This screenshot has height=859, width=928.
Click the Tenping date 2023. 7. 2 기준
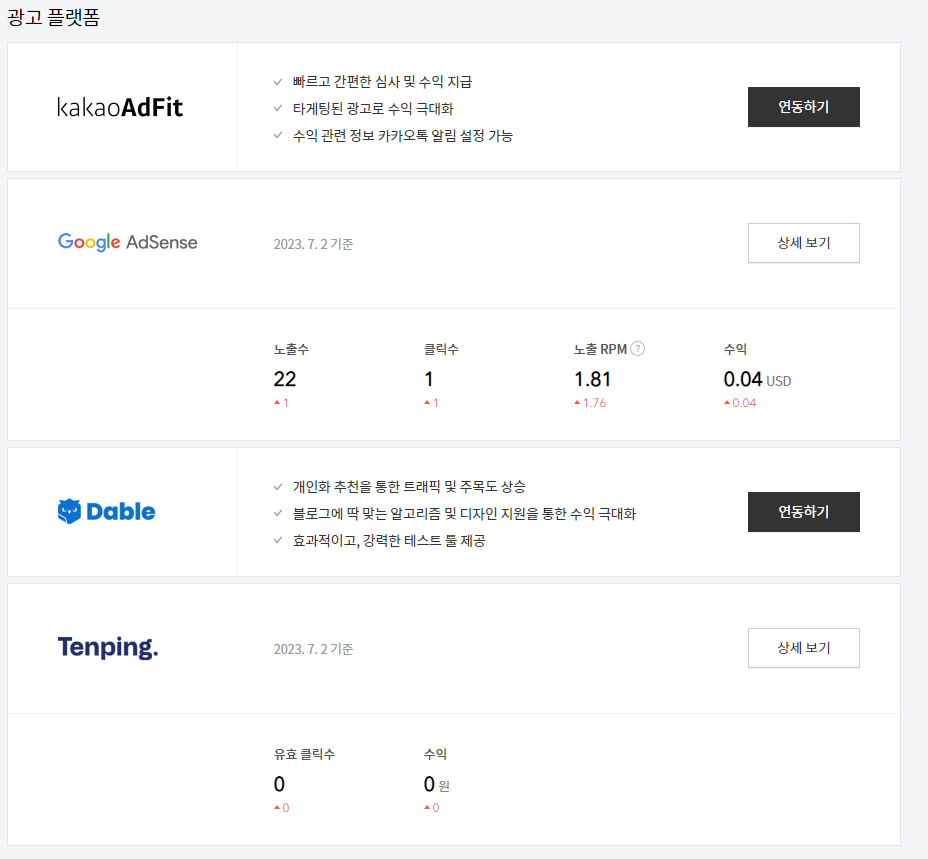click(313, 649)
